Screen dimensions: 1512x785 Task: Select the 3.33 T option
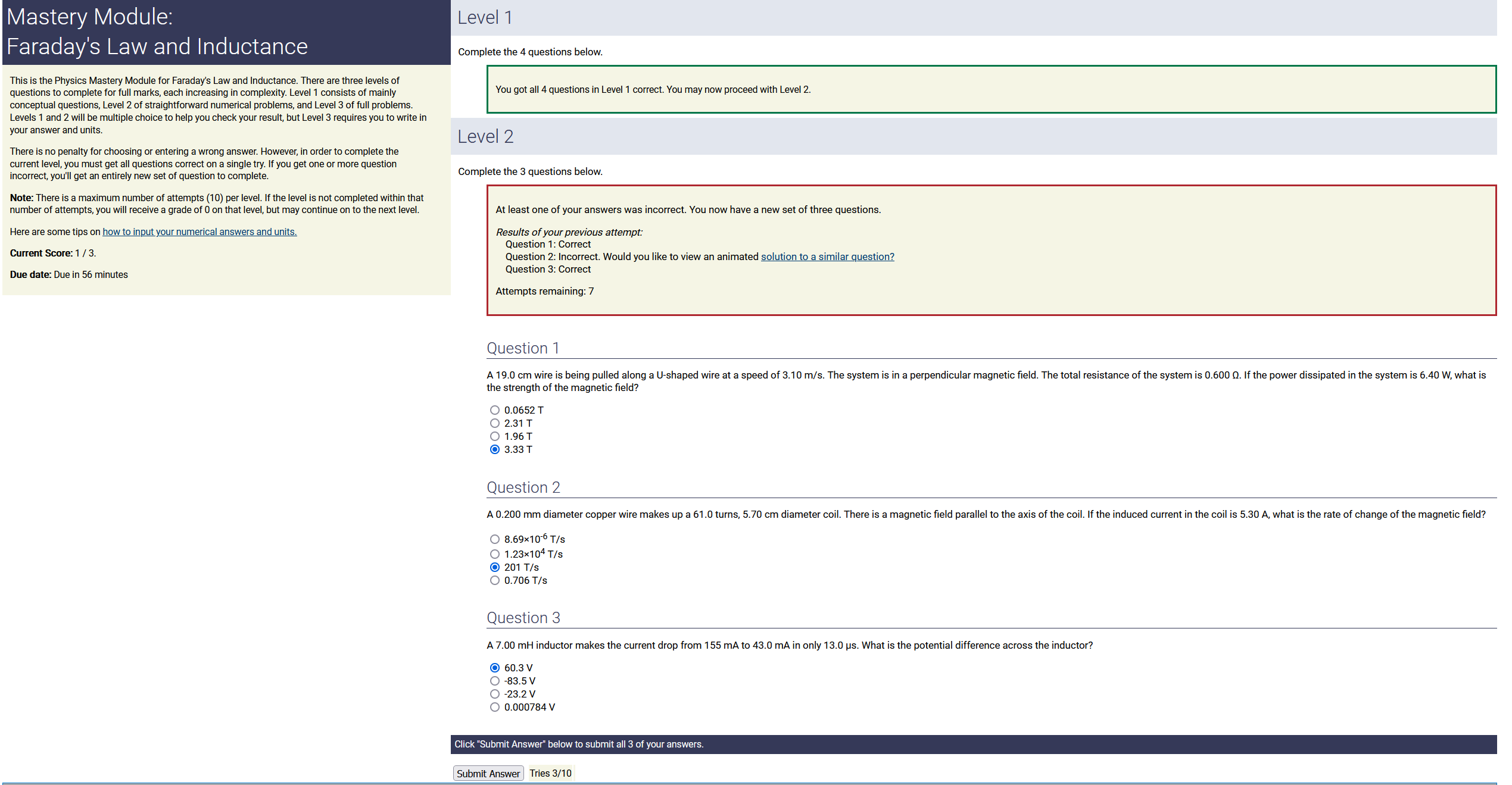point(494,449)
